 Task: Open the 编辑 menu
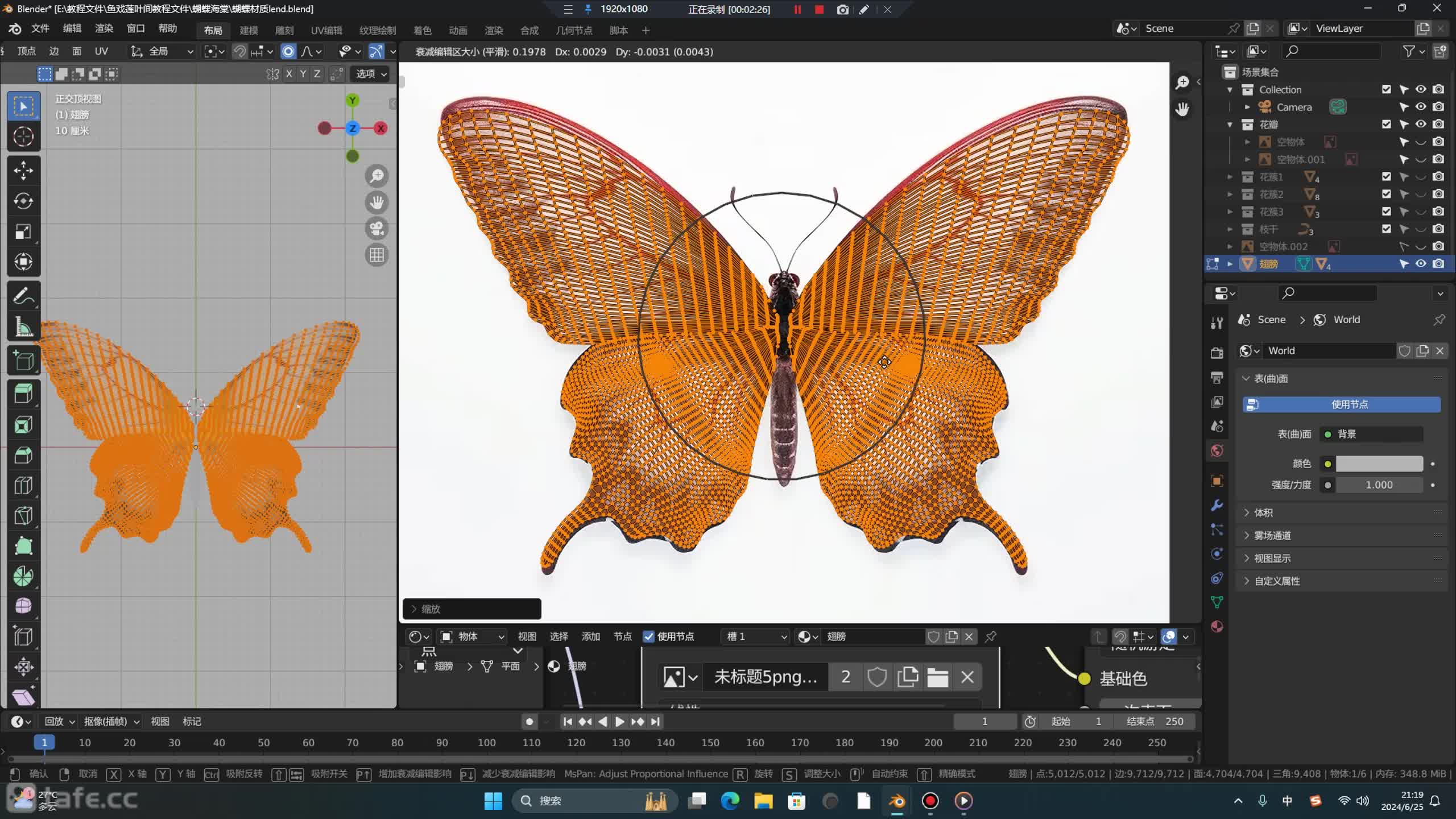[72, 28]
